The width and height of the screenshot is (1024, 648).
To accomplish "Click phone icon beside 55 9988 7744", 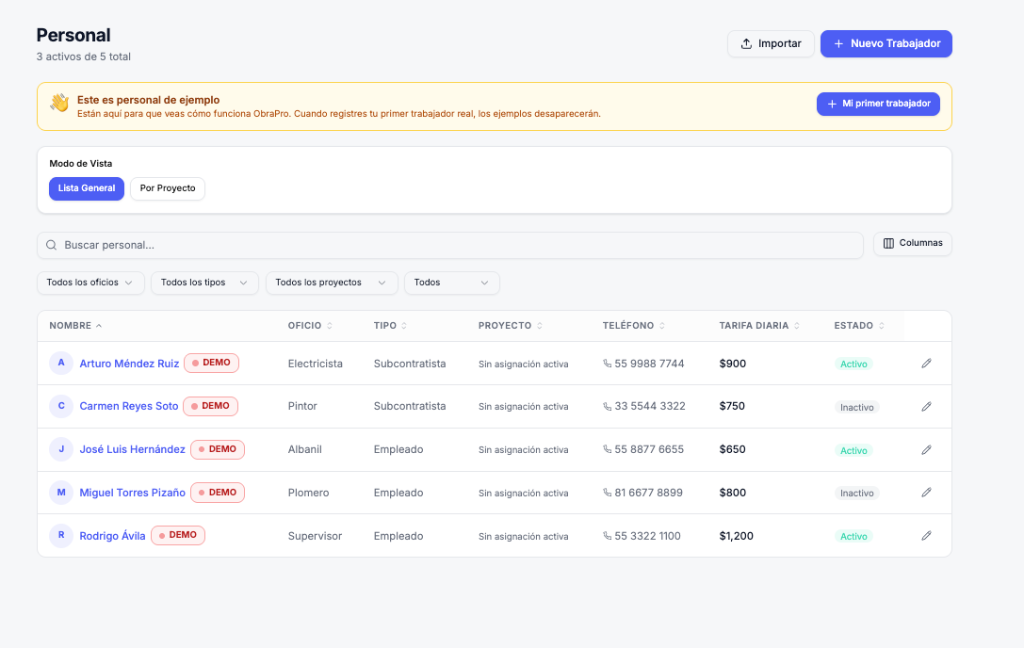I will pyautogui.click(x=607, y=363).
